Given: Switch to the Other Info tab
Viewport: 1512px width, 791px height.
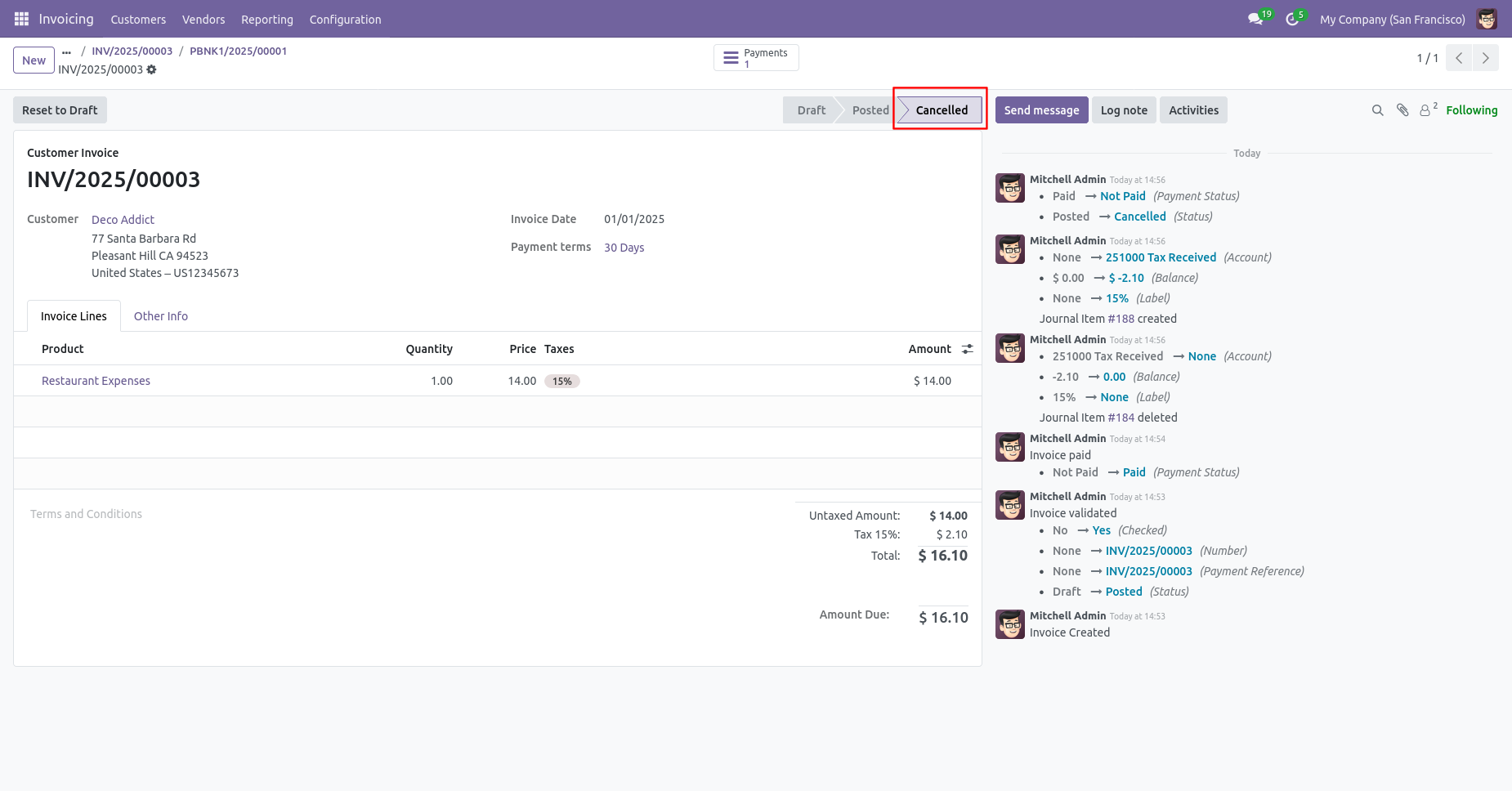Looking at the screenshot, I should (x=161, y=316).
